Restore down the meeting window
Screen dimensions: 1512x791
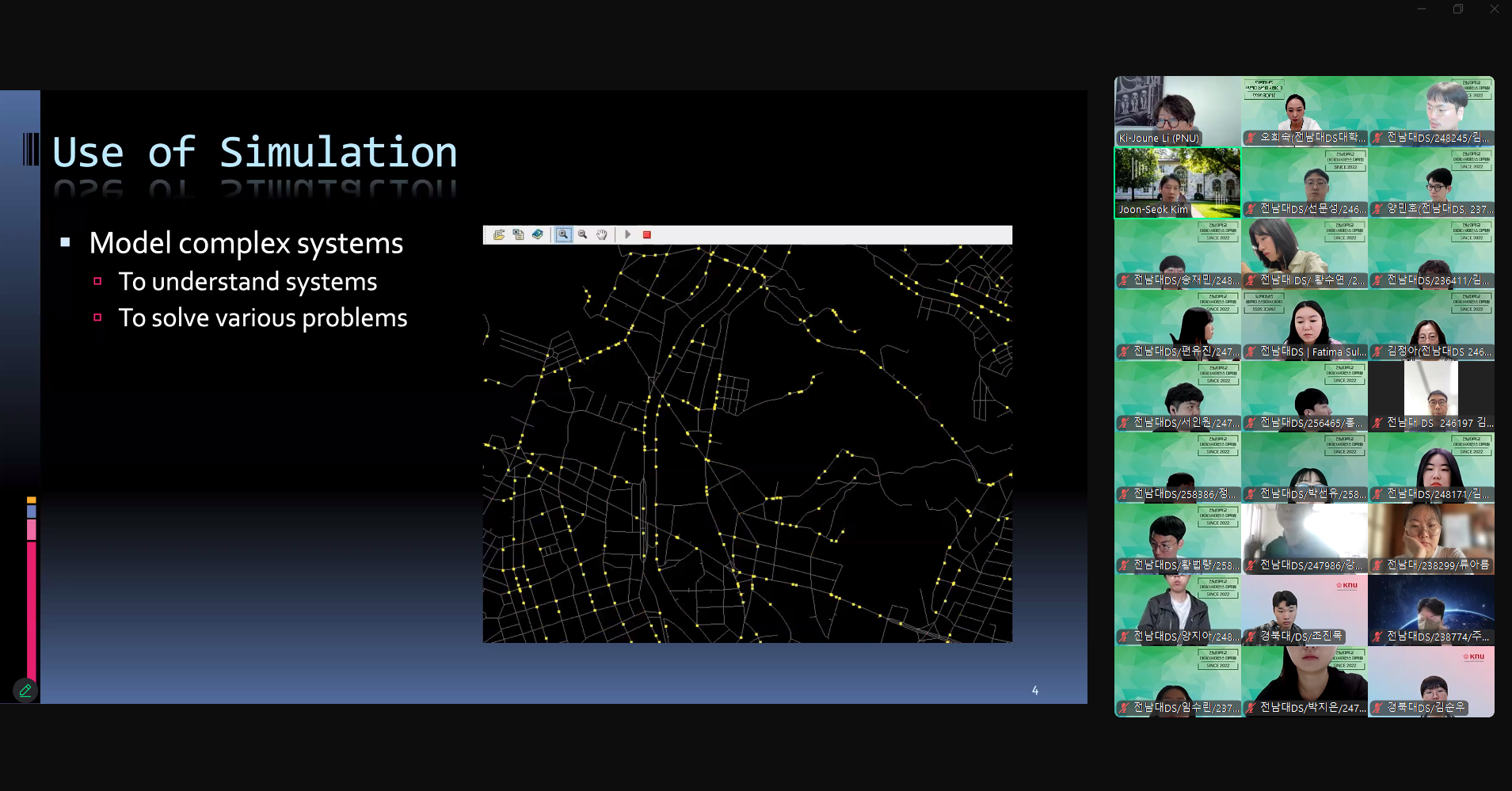pos(1458,9)
